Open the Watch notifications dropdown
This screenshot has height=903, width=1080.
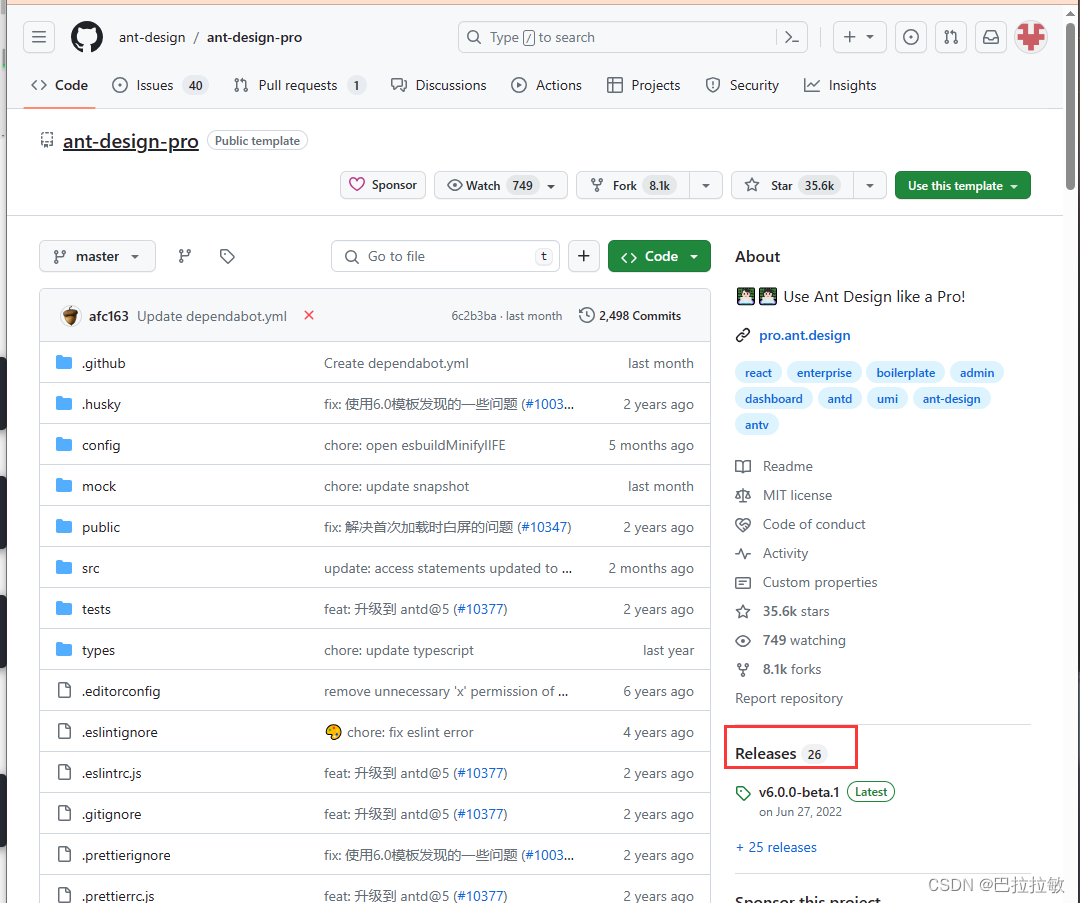coord(501,185)
